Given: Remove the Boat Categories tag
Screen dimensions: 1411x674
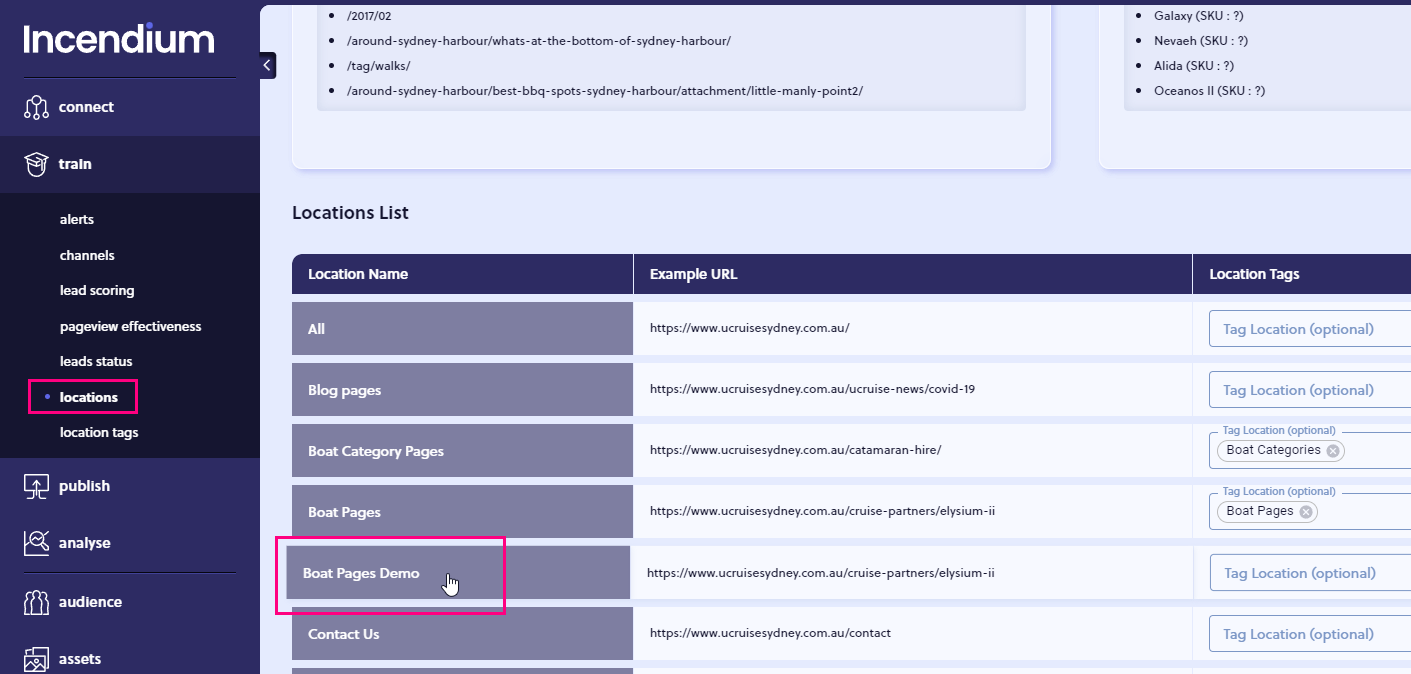Looking at the screenshot, I should click(x=1333, y=451).
